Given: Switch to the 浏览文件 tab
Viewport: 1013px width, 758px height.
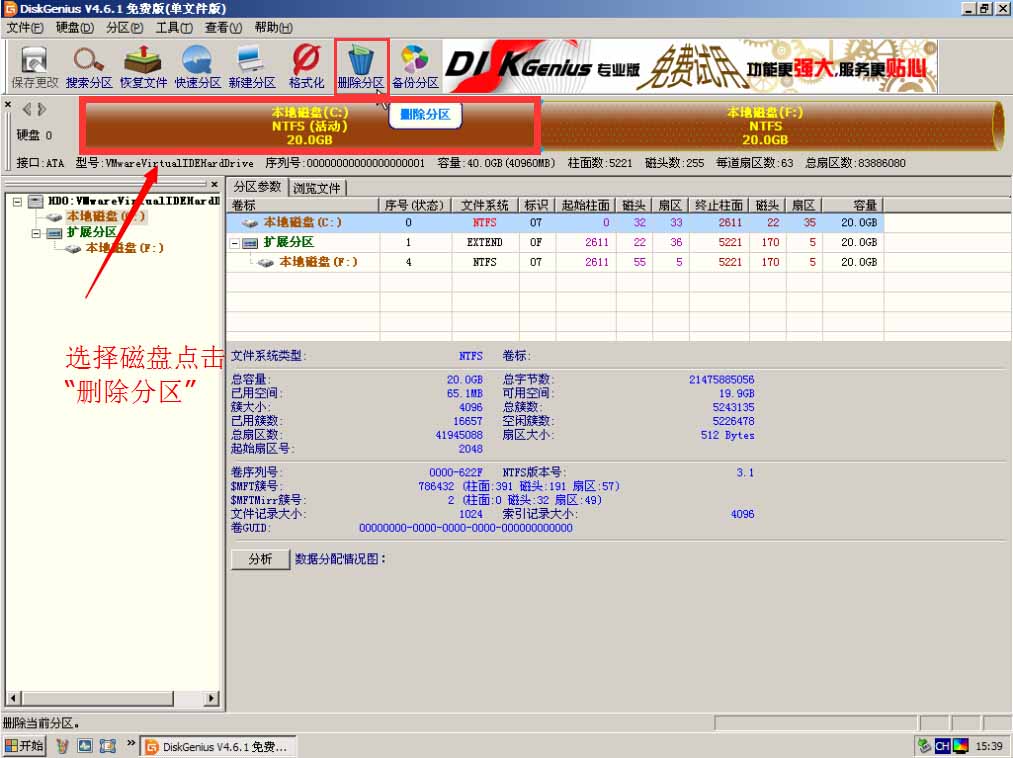Looking at the screenshot, I should point(318,187).
